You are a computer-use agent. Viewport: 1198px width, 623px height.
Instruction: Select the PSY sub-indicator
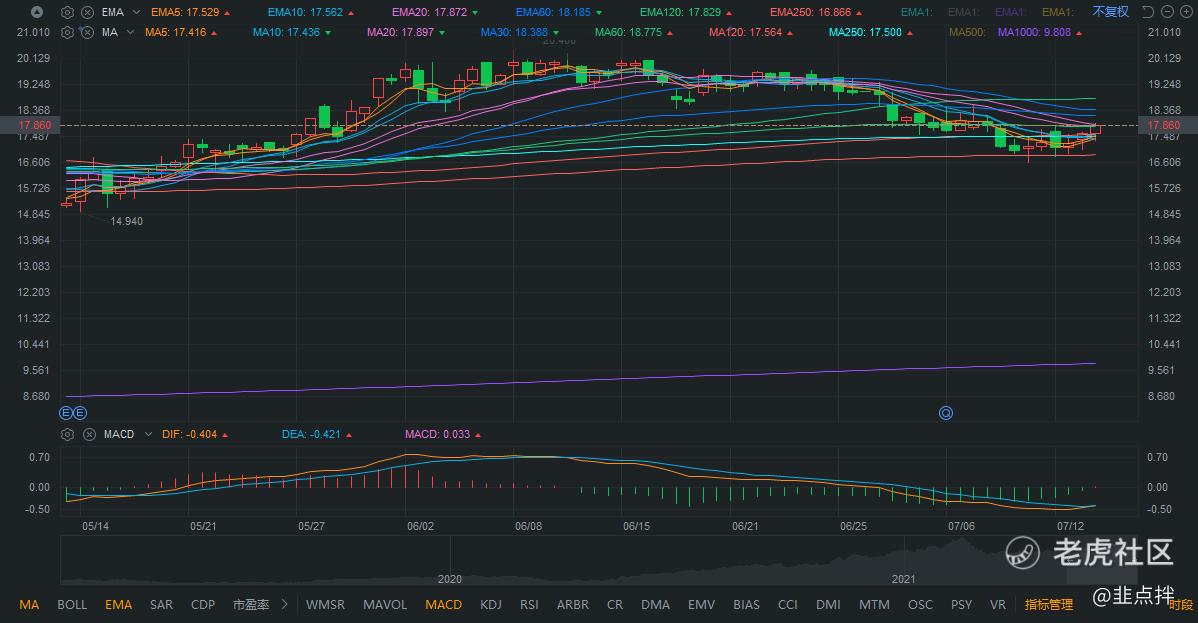961,605
